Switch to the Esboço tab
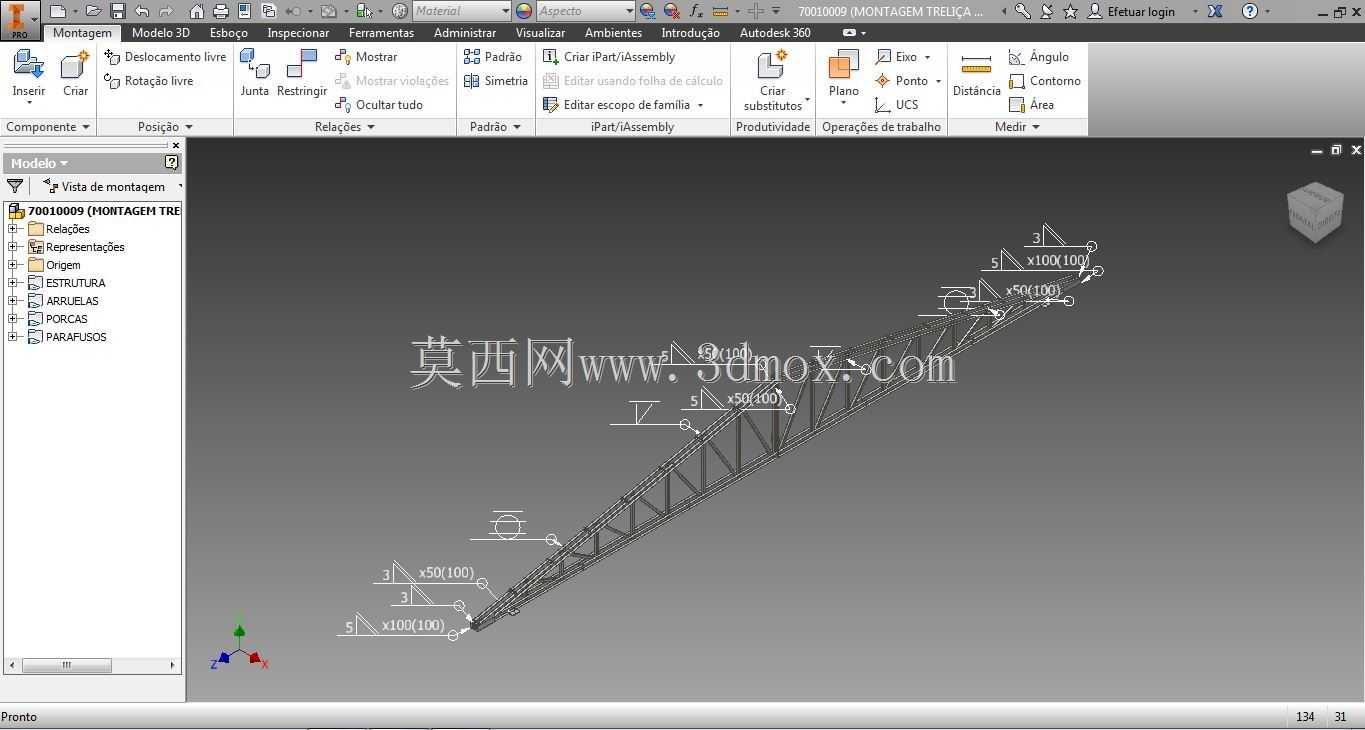Screen dimensions: 1365x730 (x=229, y=33)
